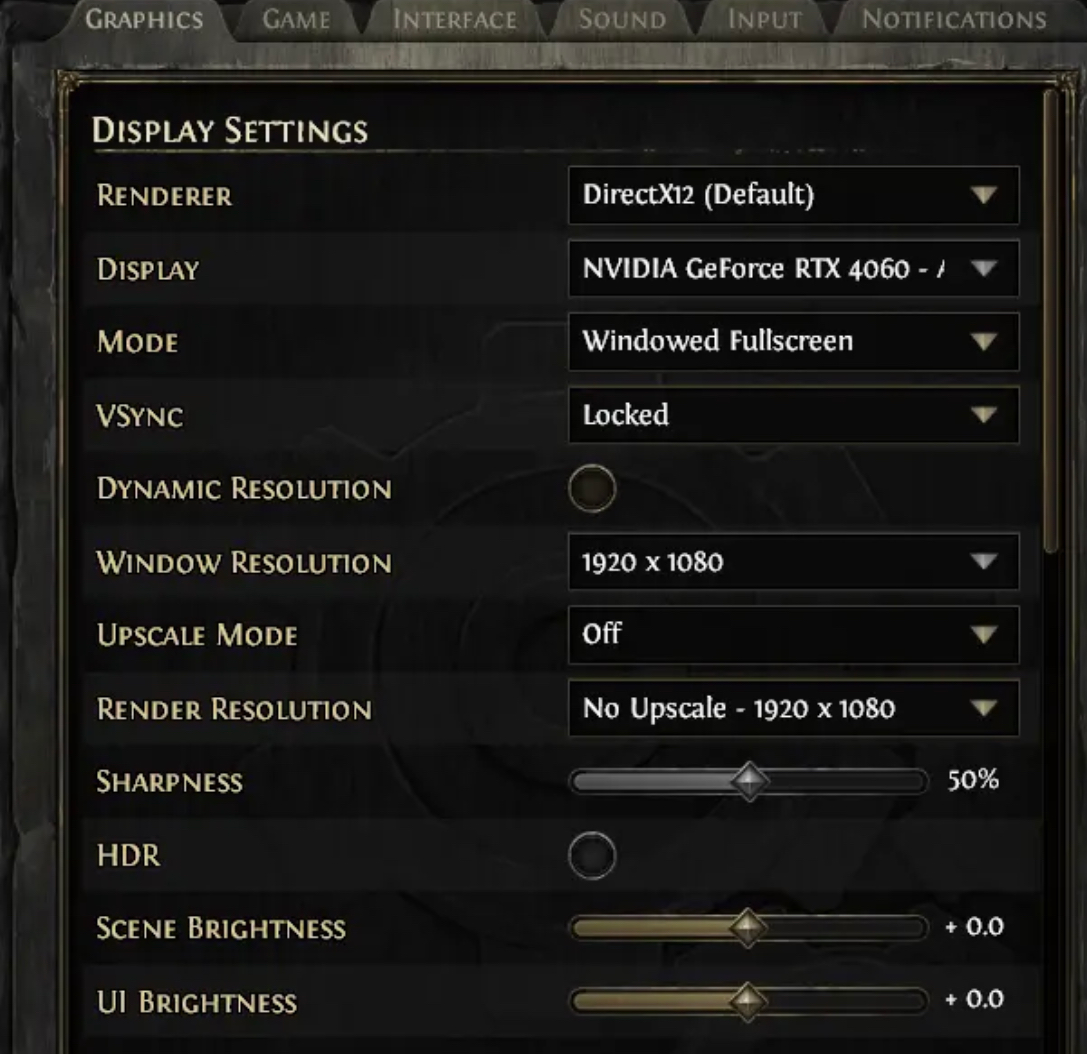Switch to the Sound tab
The image size is (1087, 1054).
point(622,19)
